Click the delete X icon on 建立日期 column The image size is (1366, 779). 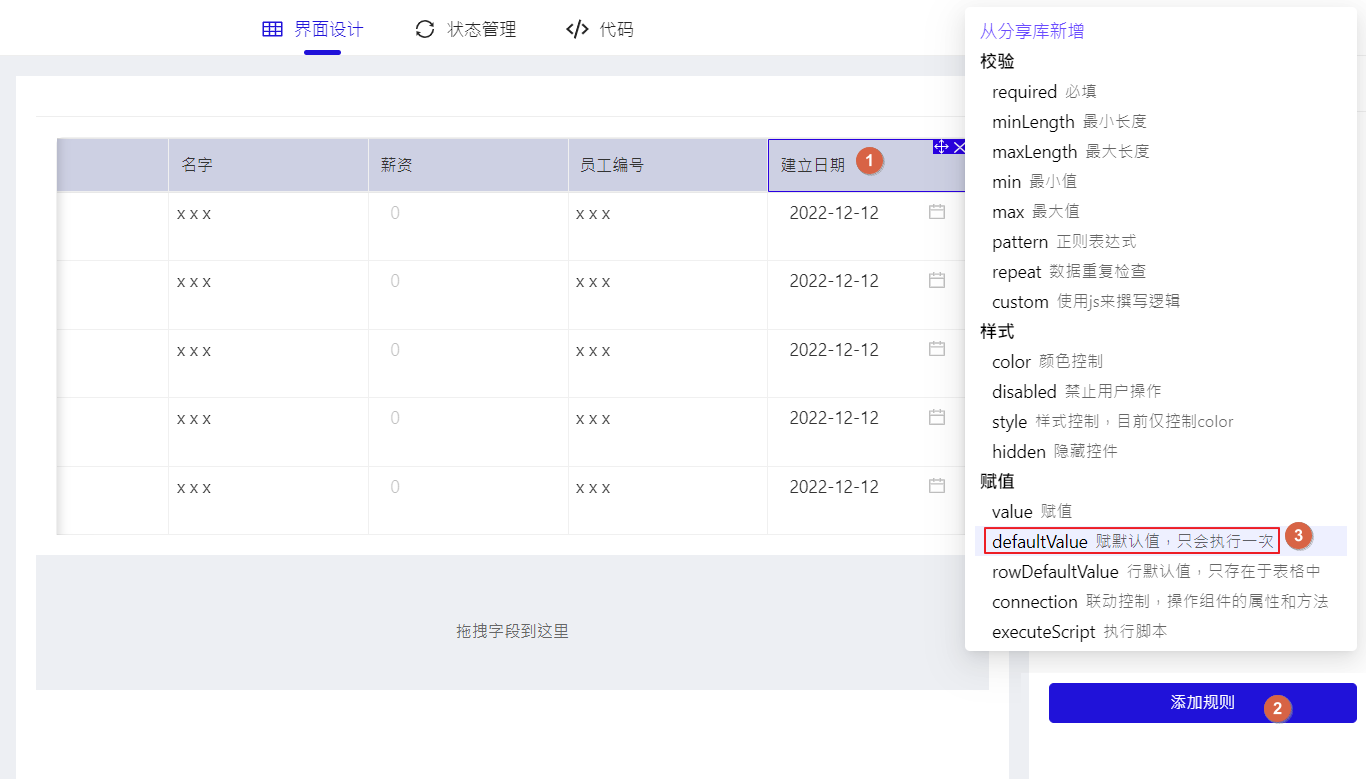point(960,147)
